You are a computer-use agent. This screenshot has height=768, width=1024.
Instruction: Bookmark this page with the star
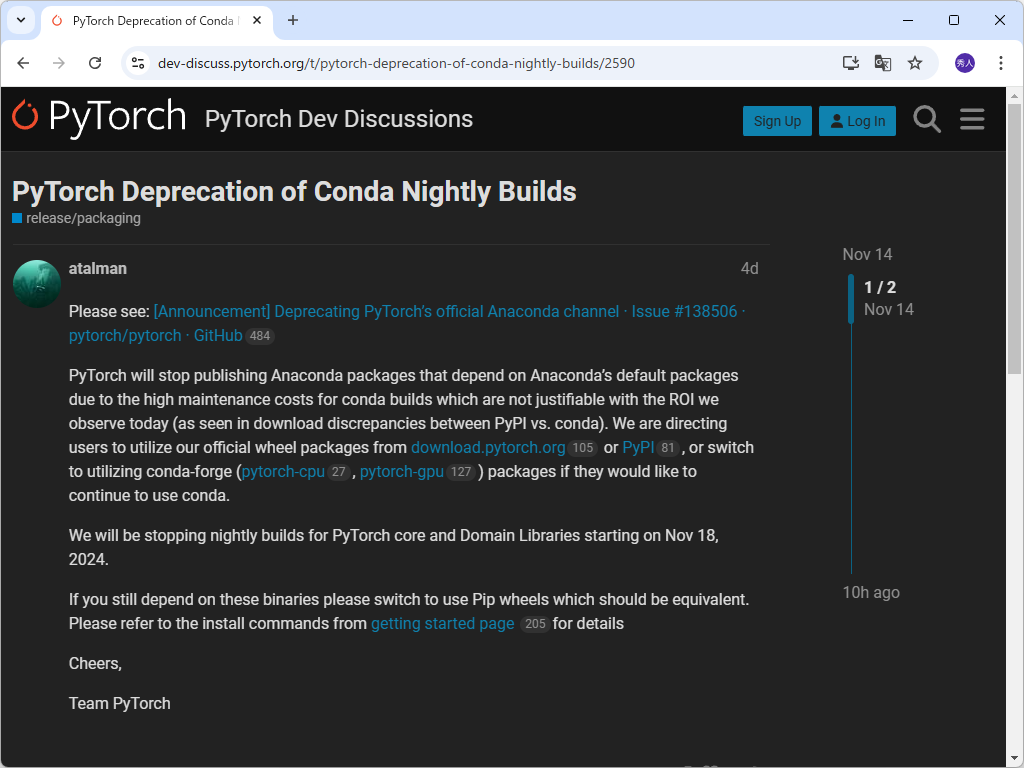point(915,63)
